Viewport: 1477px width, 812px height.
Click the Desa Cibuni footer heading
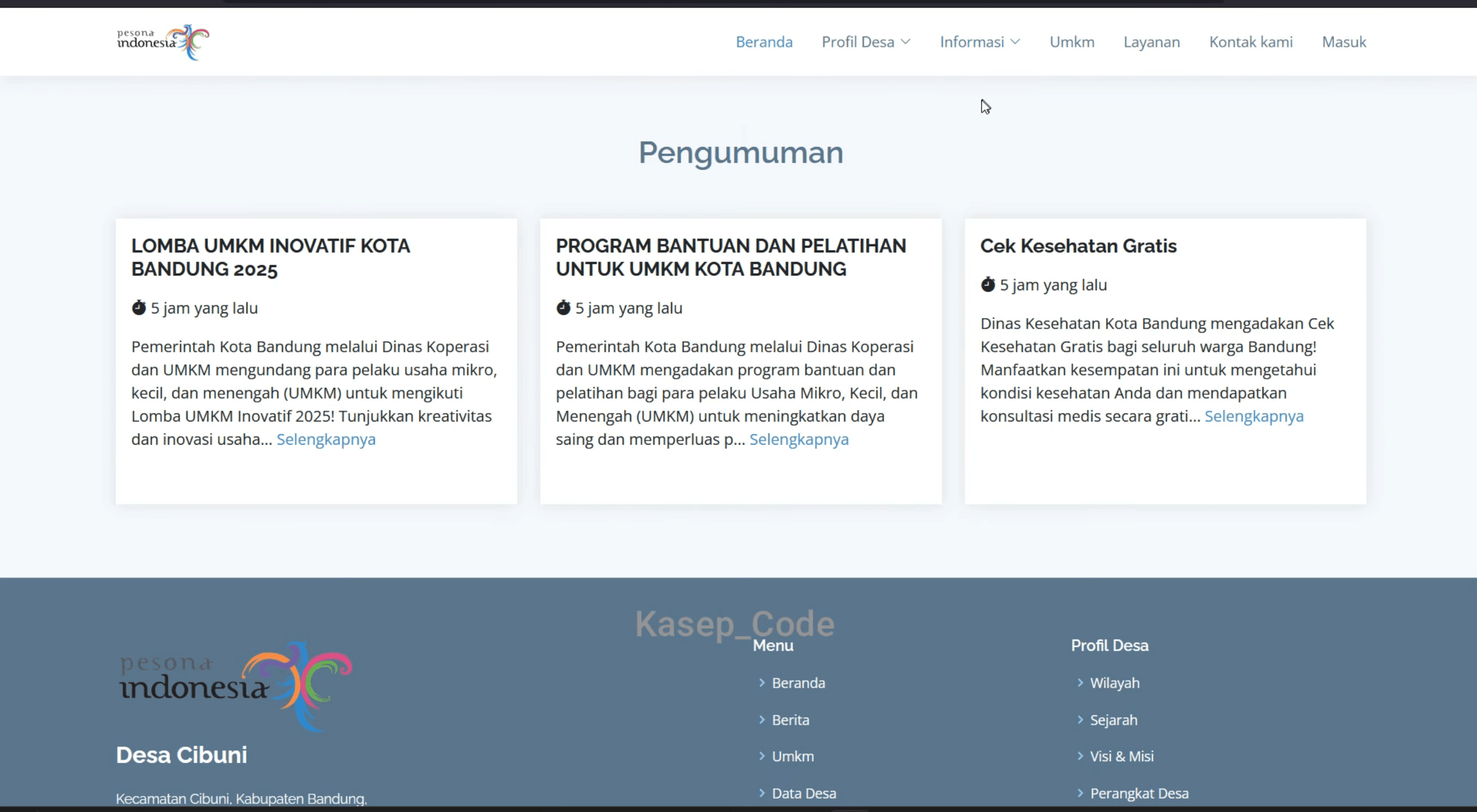[x=182, y=755]
